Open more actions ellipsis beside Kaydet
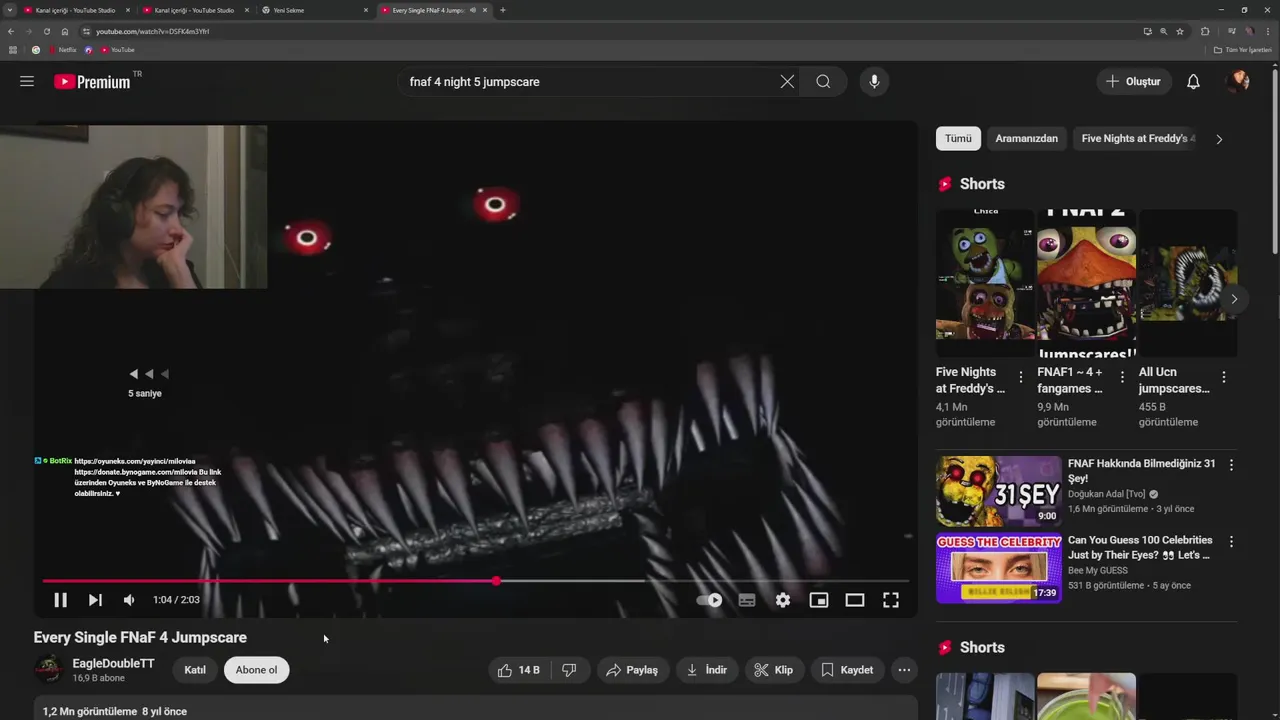This screenshot has height=720, width=1280. point(904,670)
